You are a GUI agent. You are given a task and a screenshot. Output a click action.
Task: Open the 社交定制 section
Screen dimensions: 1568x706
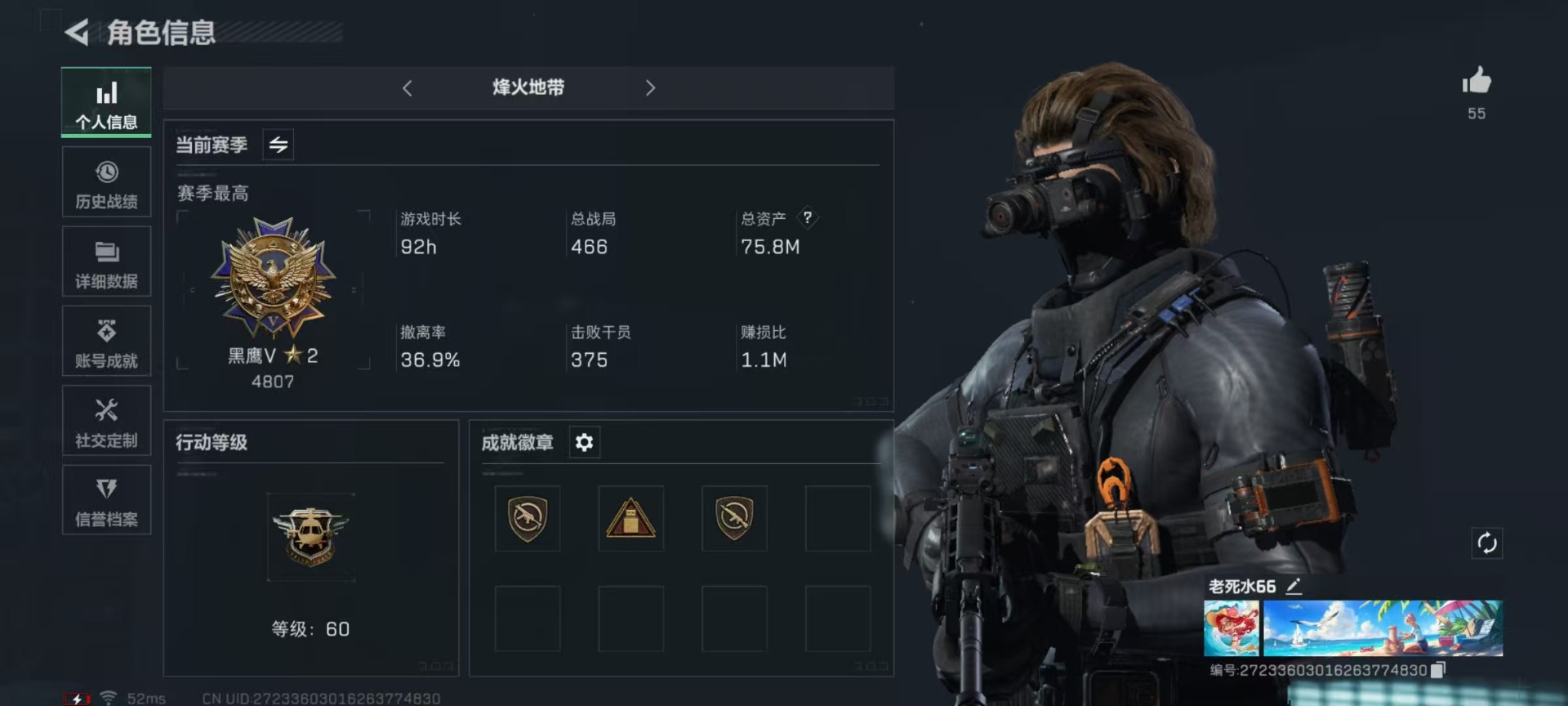tap(106, 421)
